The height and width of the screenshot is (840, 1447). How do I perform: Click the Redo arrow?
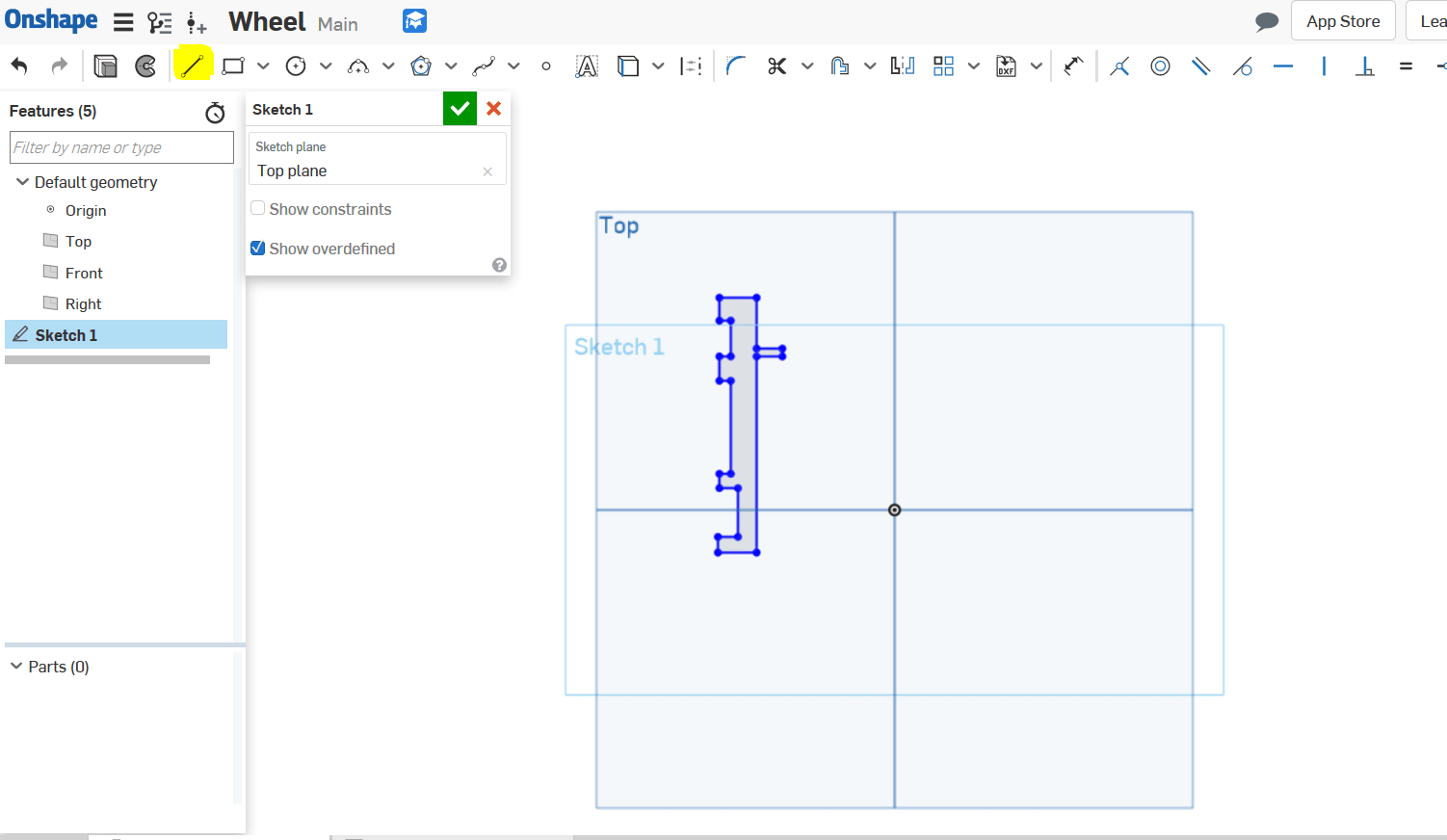(x=60, y=66)
